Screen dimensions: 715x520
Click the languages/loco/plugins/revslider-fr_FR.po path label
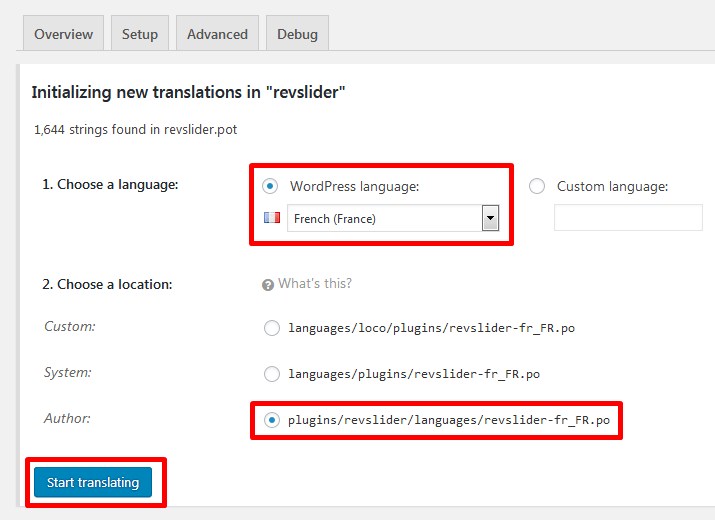(x=431, y=328)
